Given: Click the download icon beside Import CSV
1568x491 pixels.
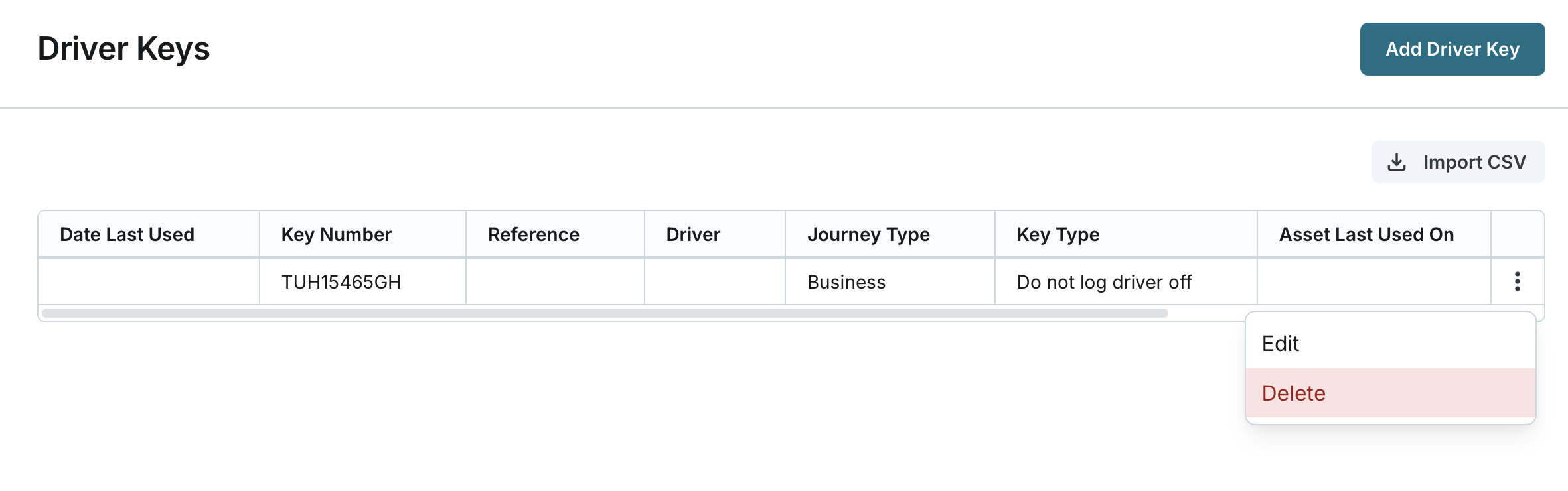Looking at the screenshot, I should pos(1397,162).
